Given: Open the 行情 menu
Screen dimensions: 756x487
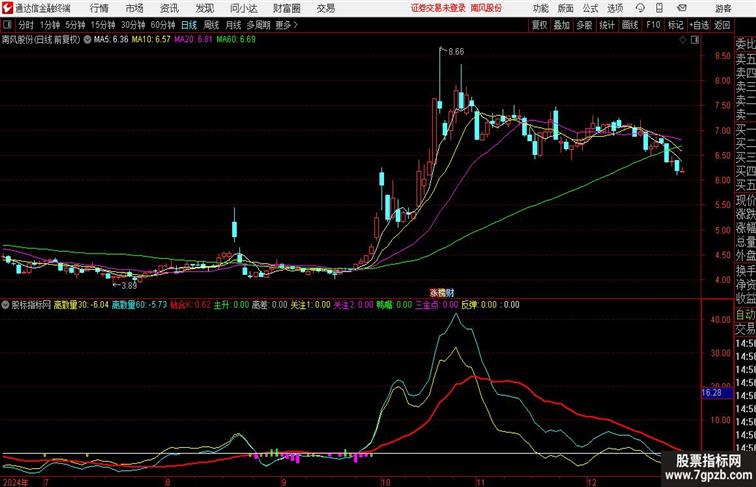Looking at the screenshot, I should point(99,8).
